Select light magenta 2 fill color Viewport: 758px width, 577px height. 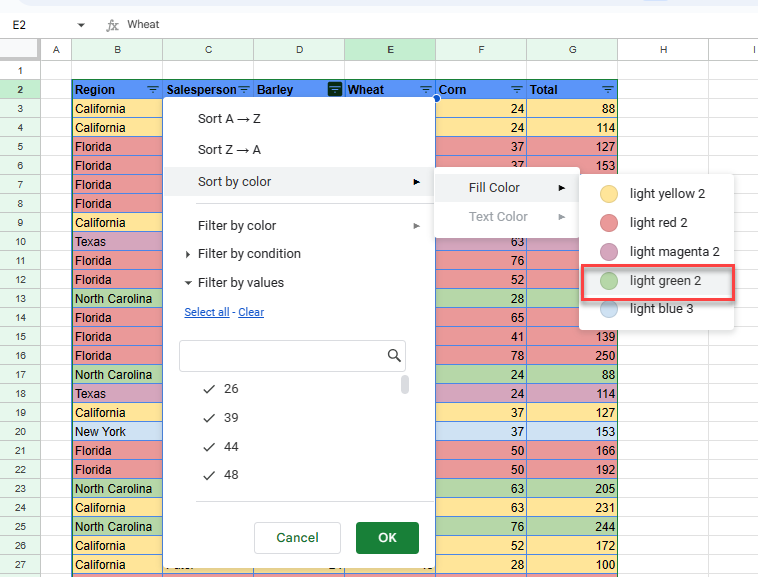656,252
